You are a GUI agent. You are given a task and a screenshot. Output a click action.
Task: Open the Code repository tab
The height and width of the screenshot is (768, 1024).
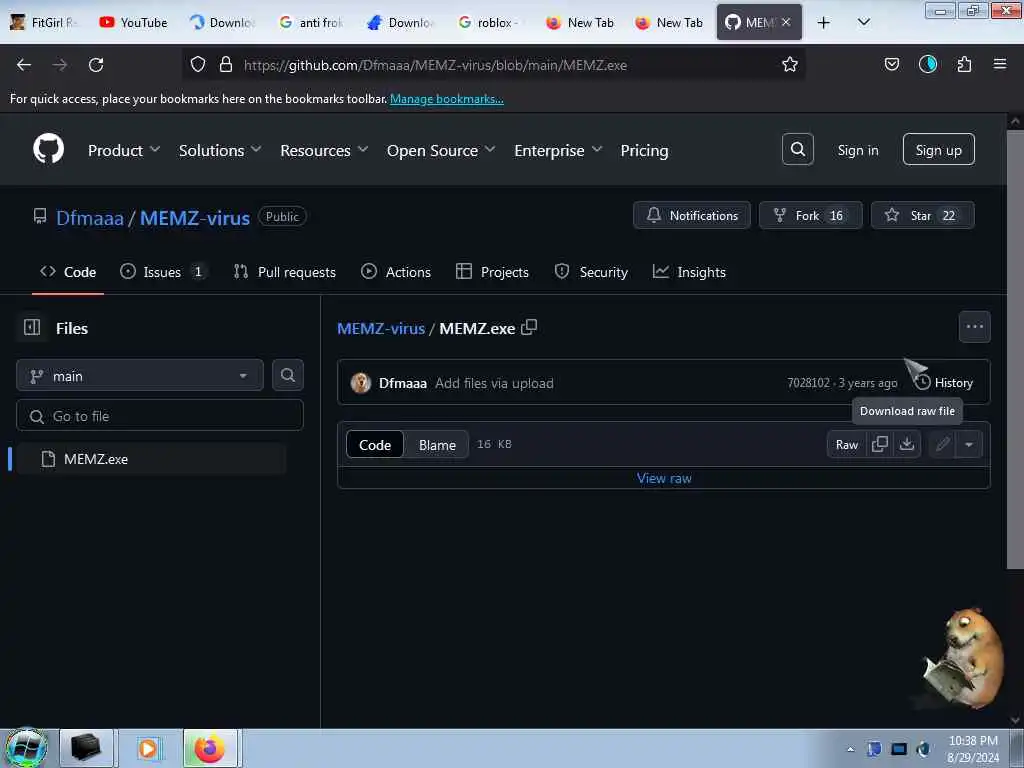[x=68, y=272]
